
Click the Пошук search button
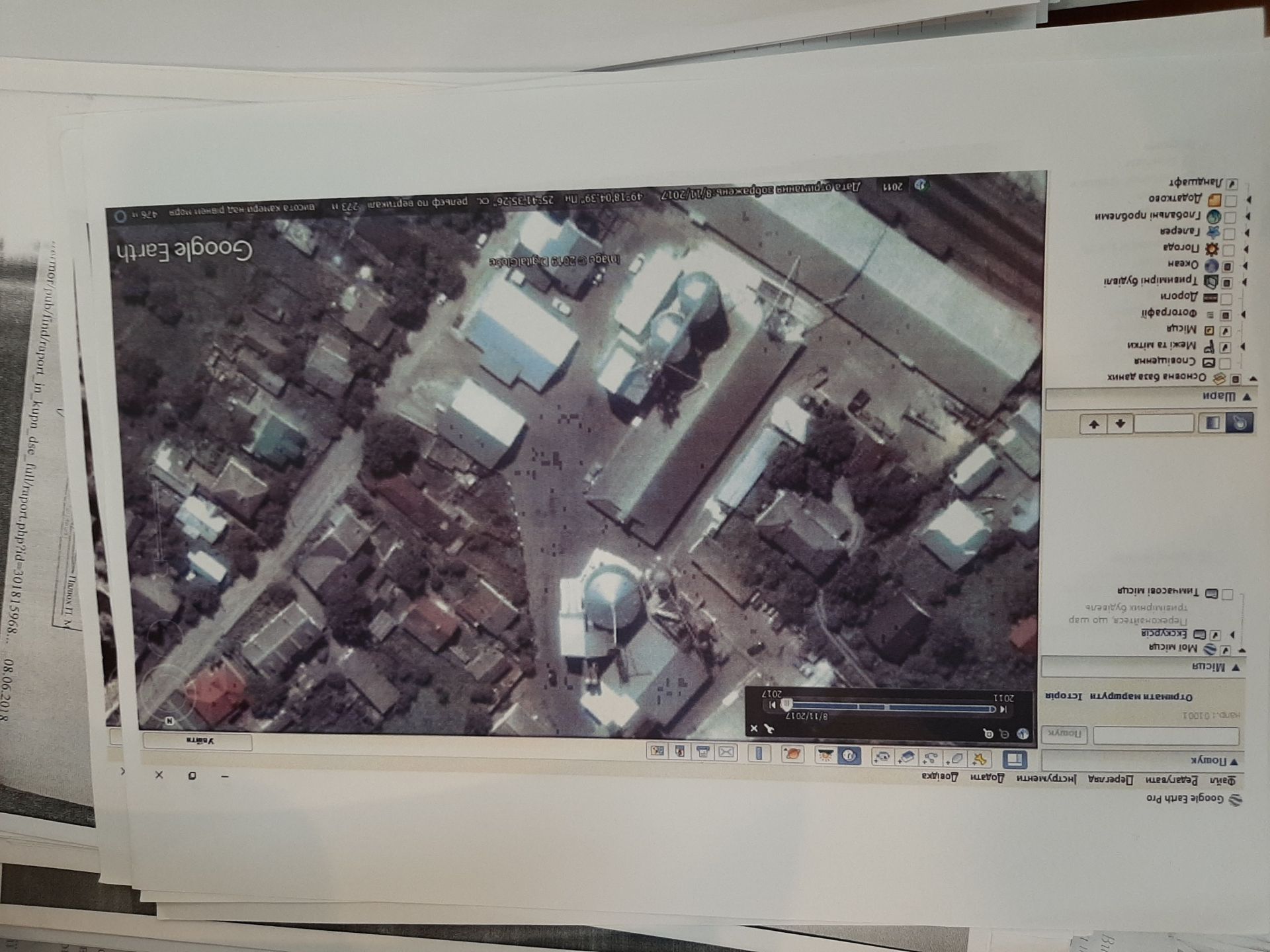[1064, 734]
